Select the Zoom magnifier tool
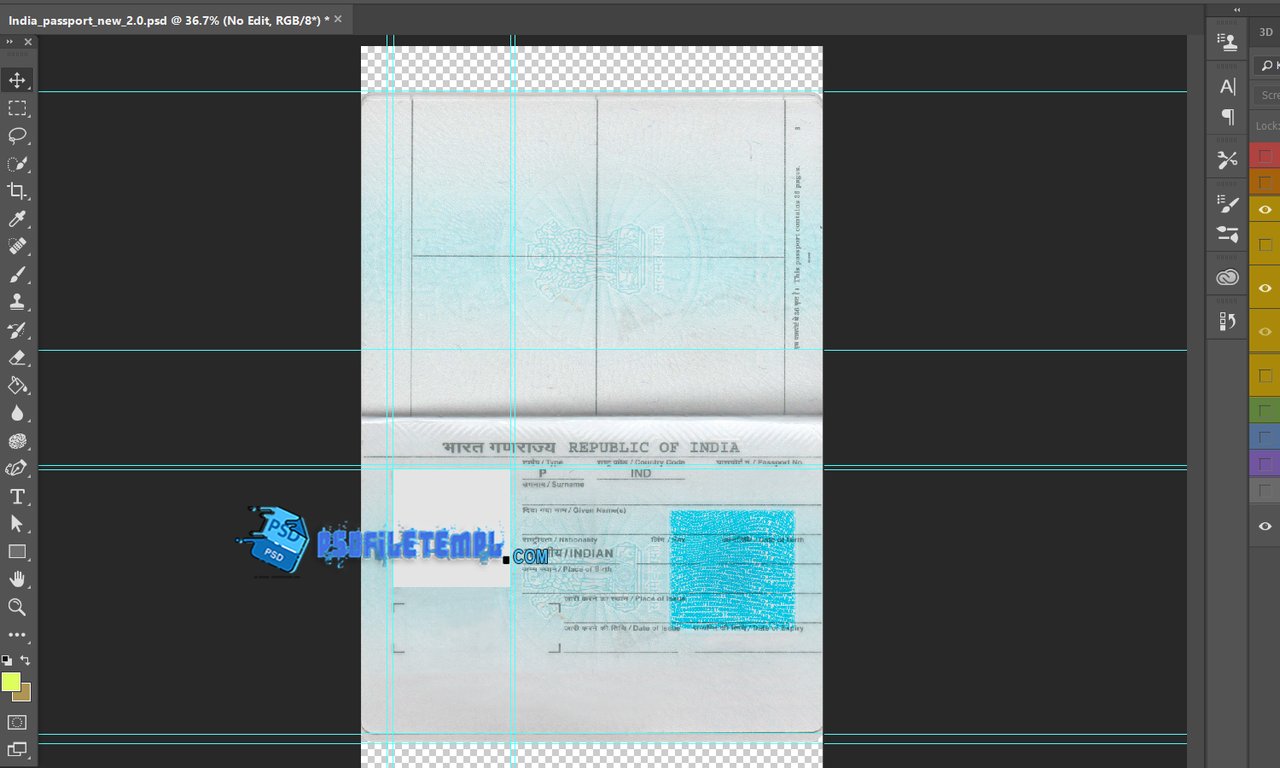This screenshot has width=1280, height=768. [x=17, y=607]
